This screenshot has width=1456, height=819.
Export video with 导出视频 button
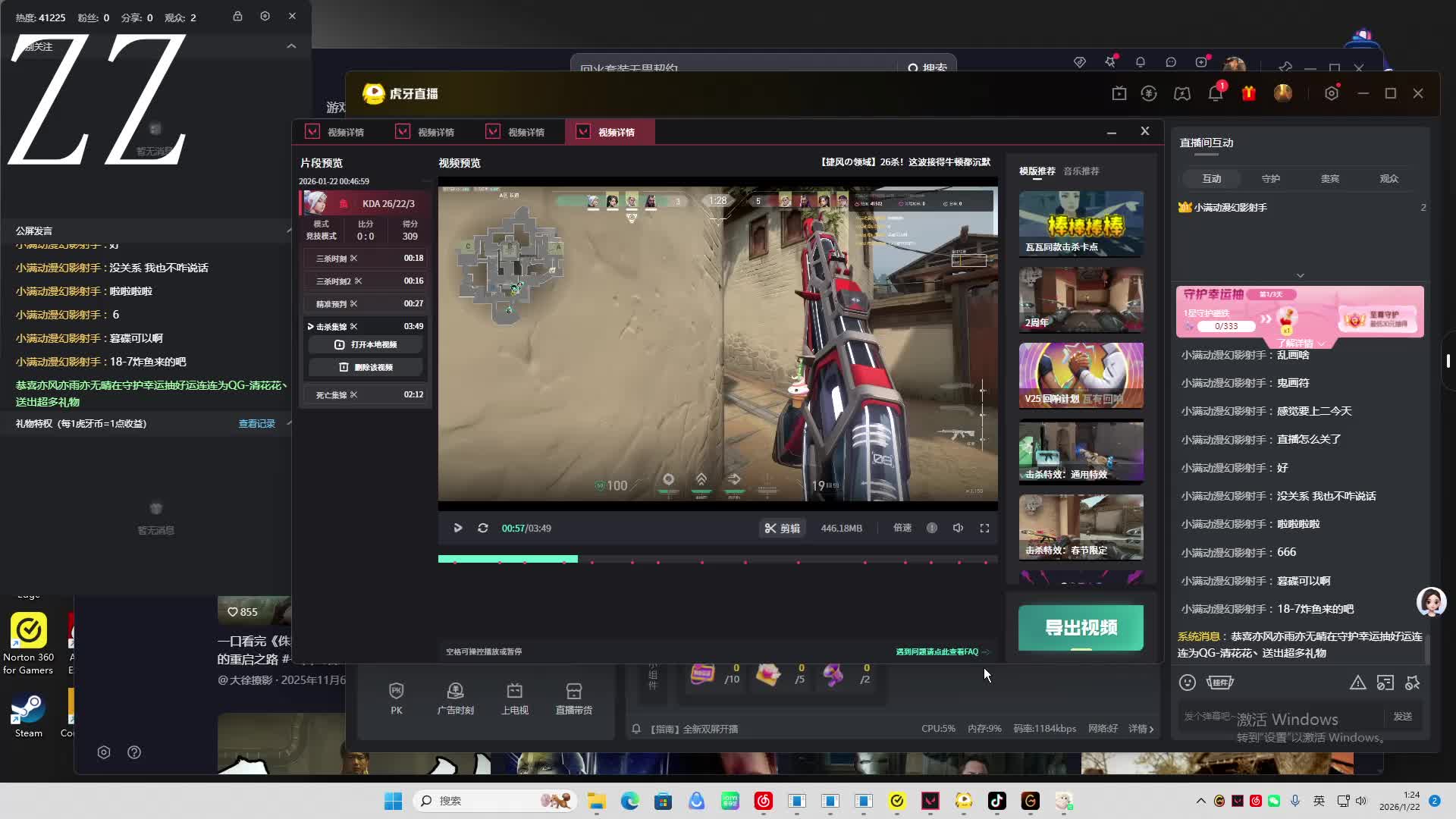tap(1081, 627)
